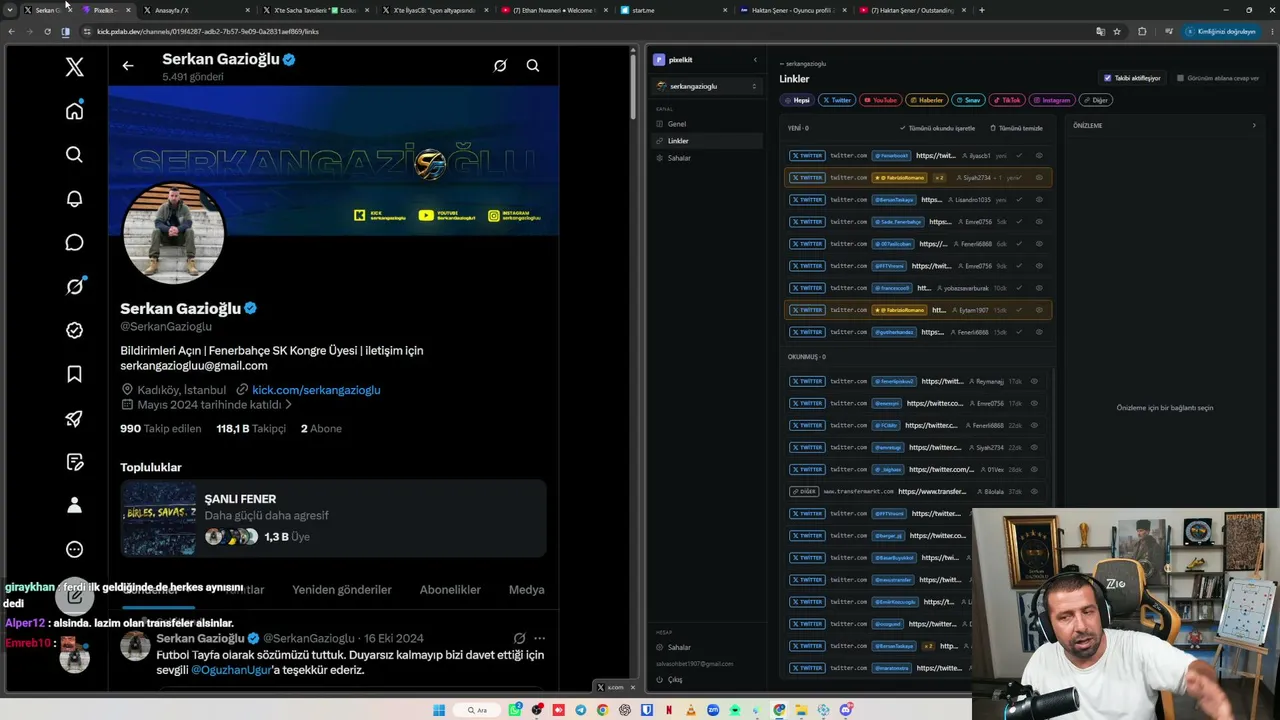Open X notifications bell
Viewport: 1280px width, 720px height.
coord(74,199)
